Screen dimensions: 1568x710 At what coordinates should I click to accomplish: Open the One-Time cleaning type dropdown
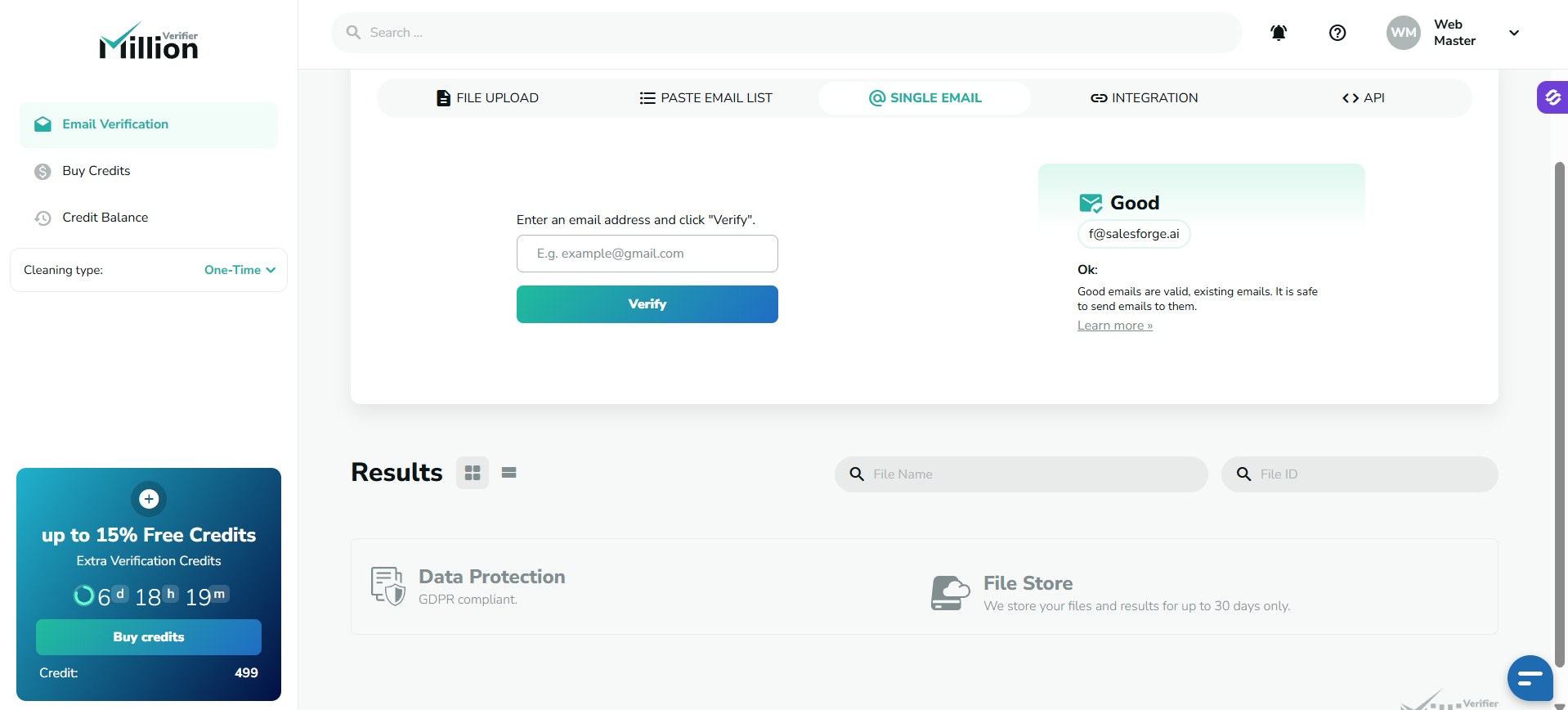(240, 270)
